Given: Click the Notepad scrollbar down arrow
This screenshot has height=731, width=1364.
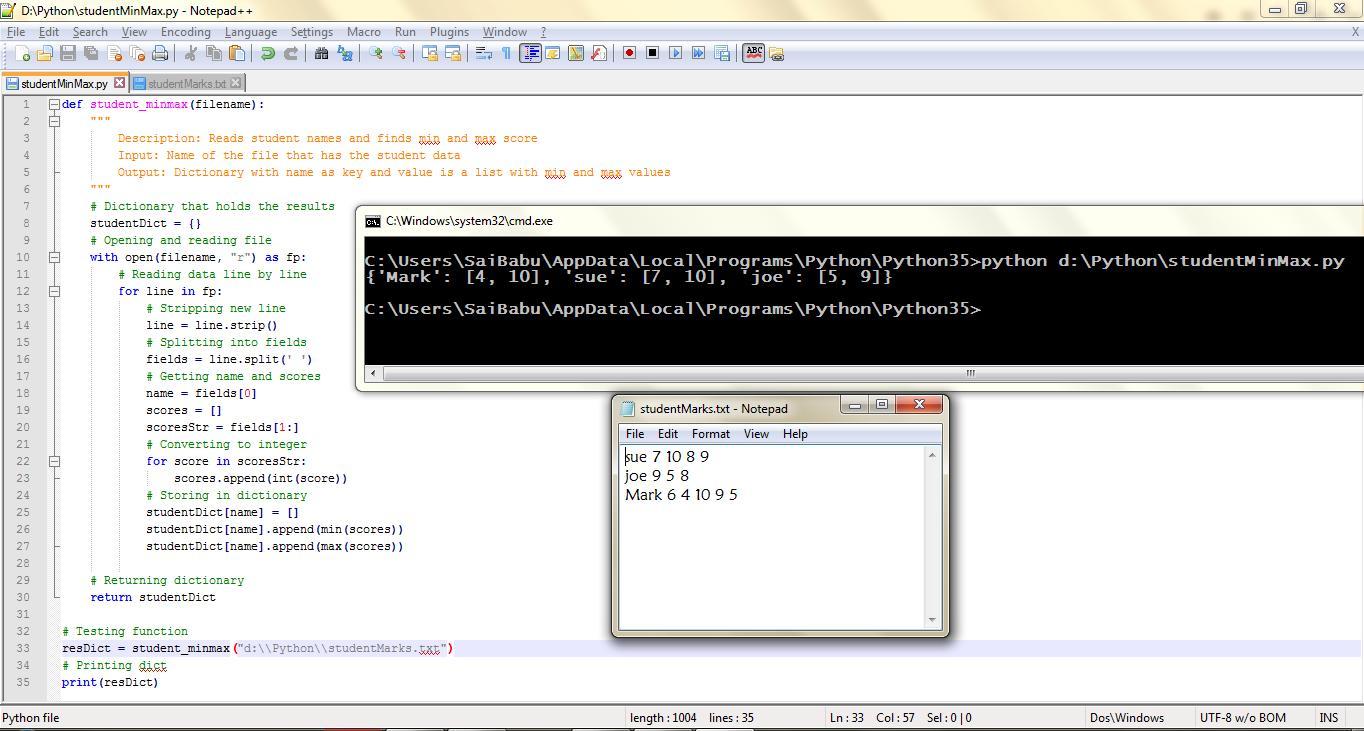Looking at the screenshot, I should [932, 620].
